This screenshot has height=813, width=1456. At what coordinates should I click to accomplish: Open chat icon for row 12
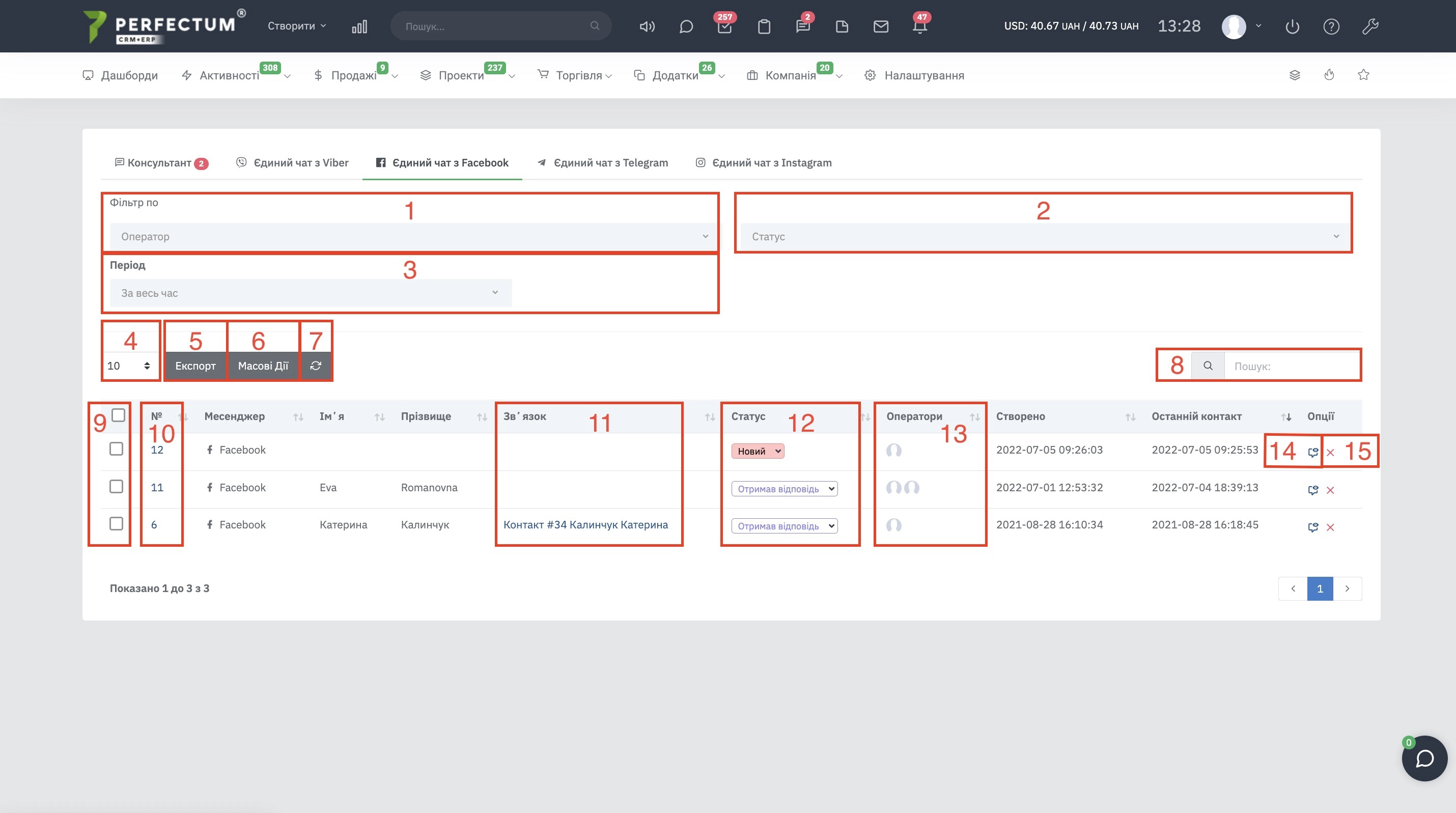(1313, 452)
